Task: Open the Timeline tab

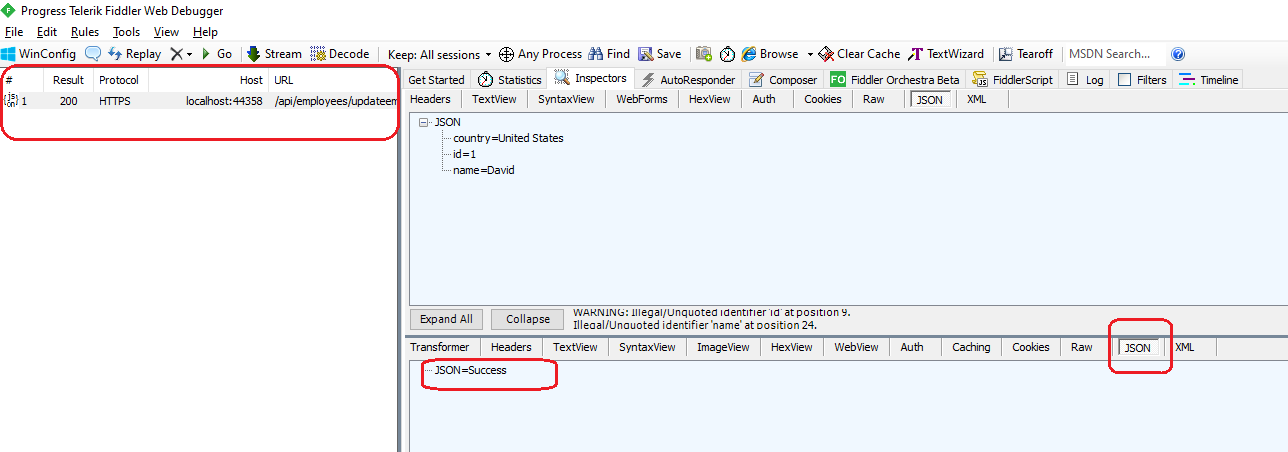Action: click(1209, 80)
